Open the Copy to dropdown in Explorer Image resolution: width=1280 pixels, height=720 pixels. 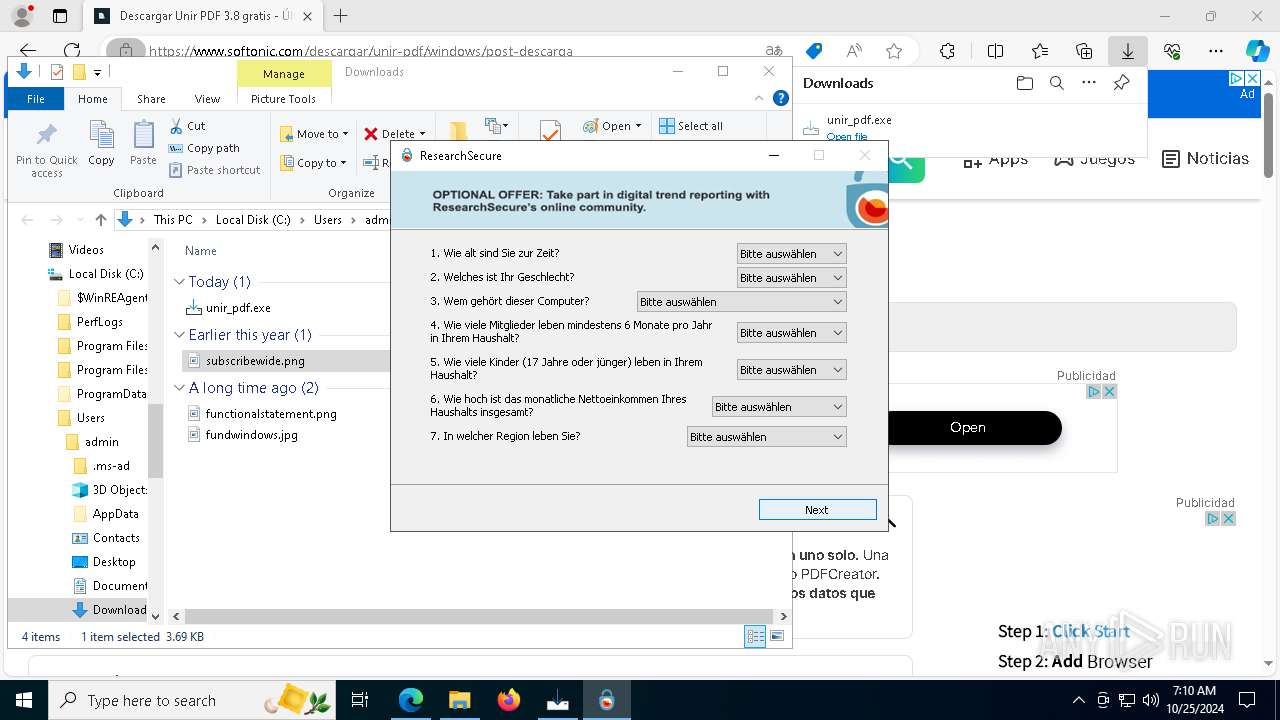coord(313,163)
